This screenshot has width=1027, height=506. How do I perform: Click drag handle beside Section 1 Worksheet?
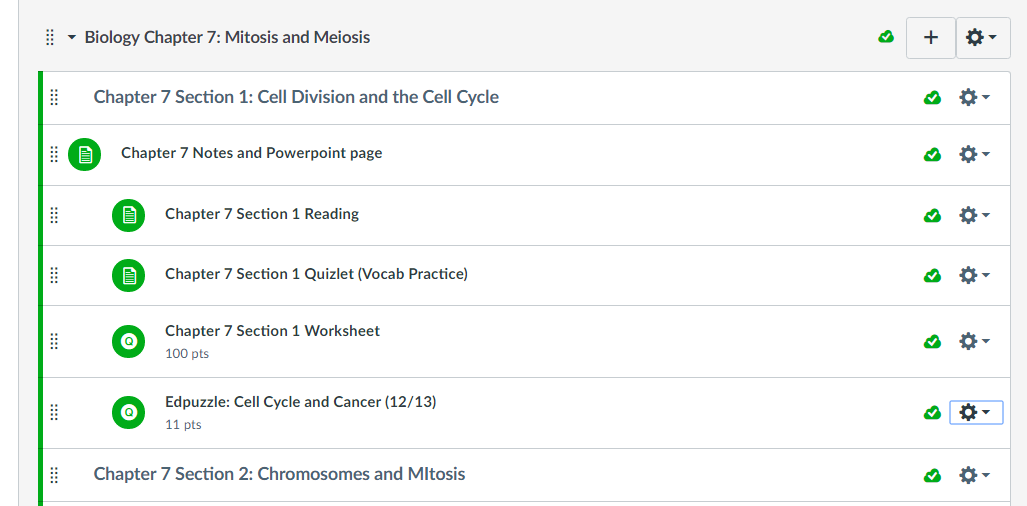tap(54, 341)
